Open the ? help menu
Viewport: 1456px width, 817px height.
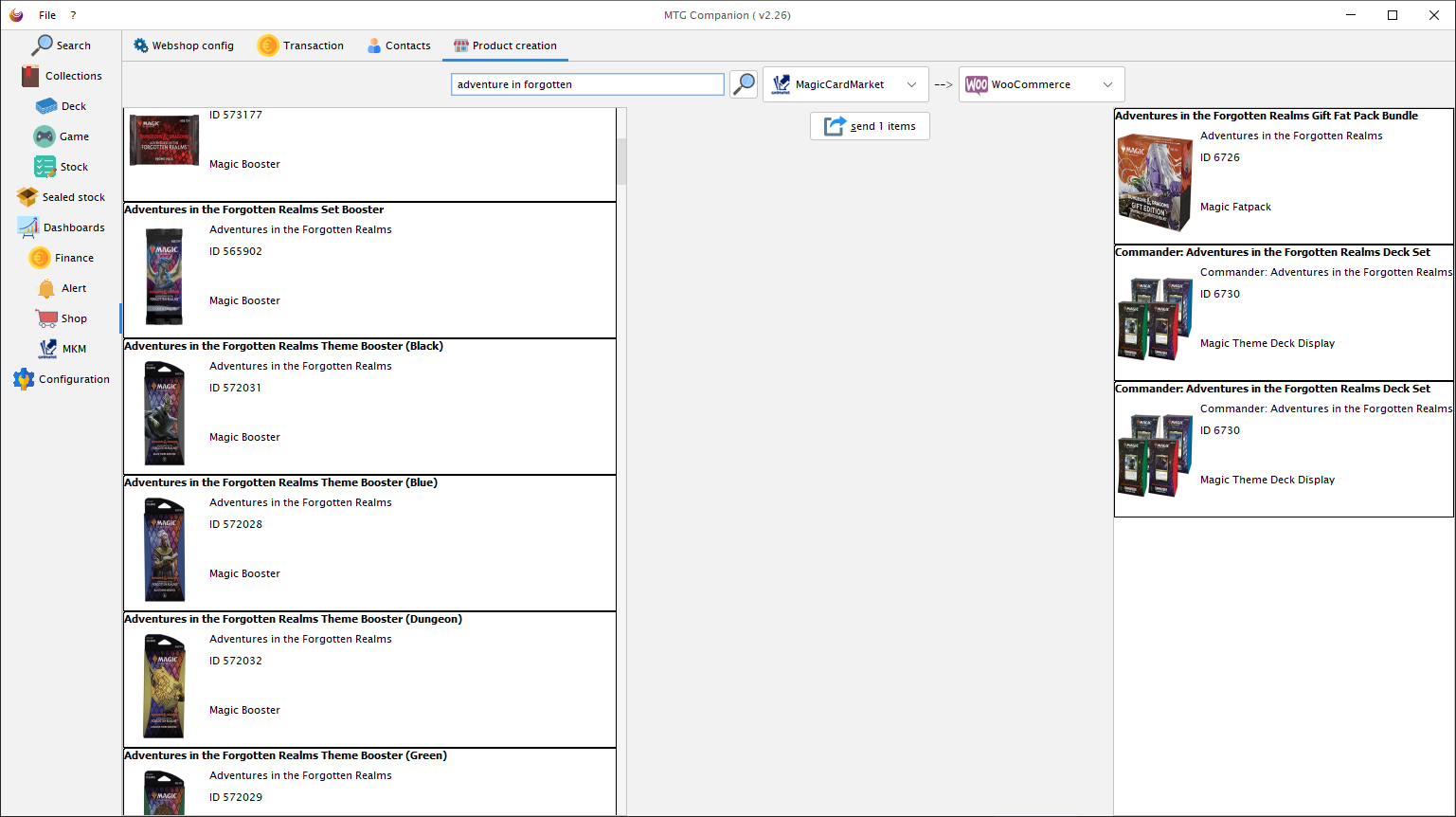(x=73, y=15)
